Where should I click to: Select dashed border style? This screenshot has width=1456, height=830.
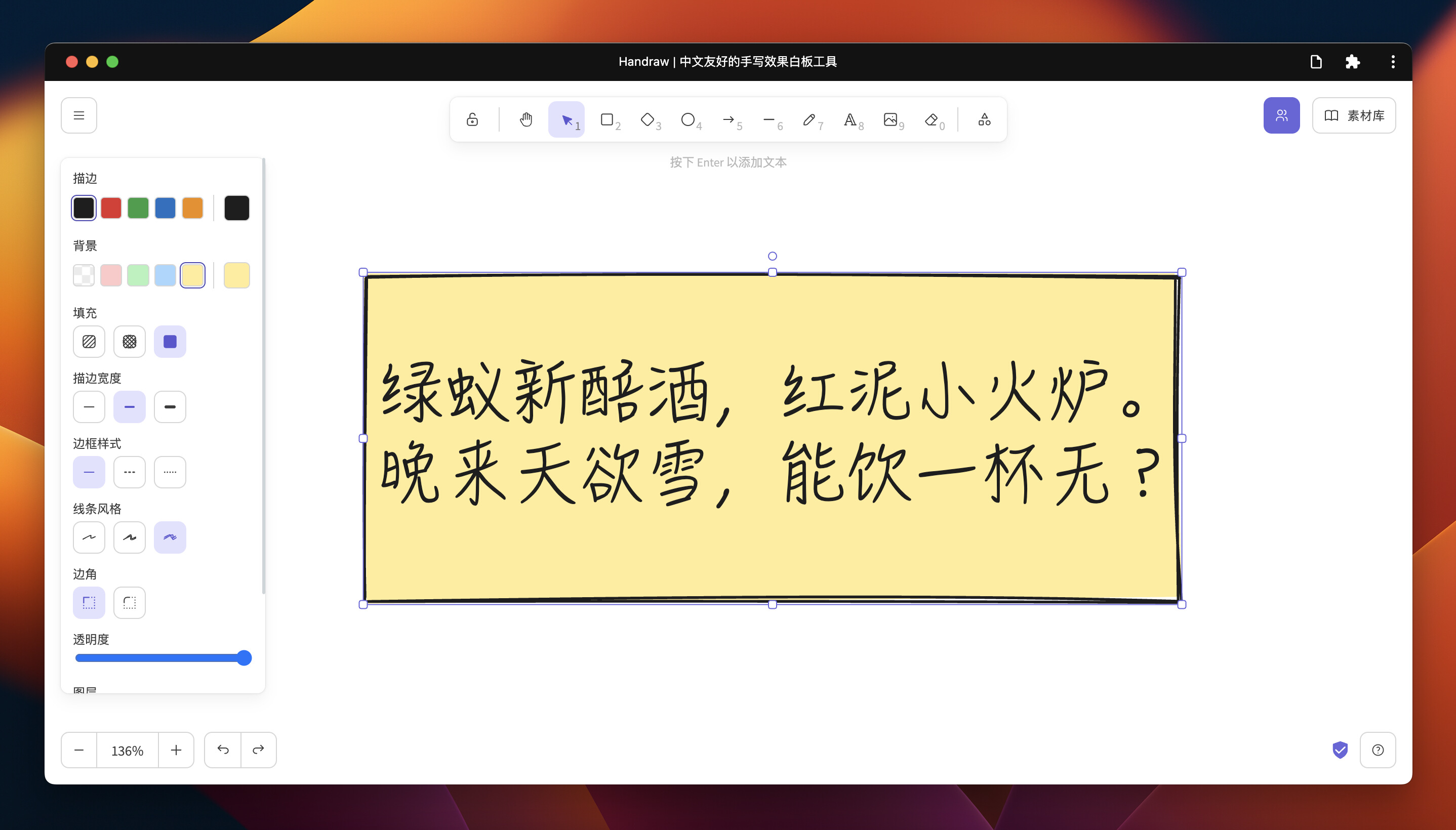[130, 472]
